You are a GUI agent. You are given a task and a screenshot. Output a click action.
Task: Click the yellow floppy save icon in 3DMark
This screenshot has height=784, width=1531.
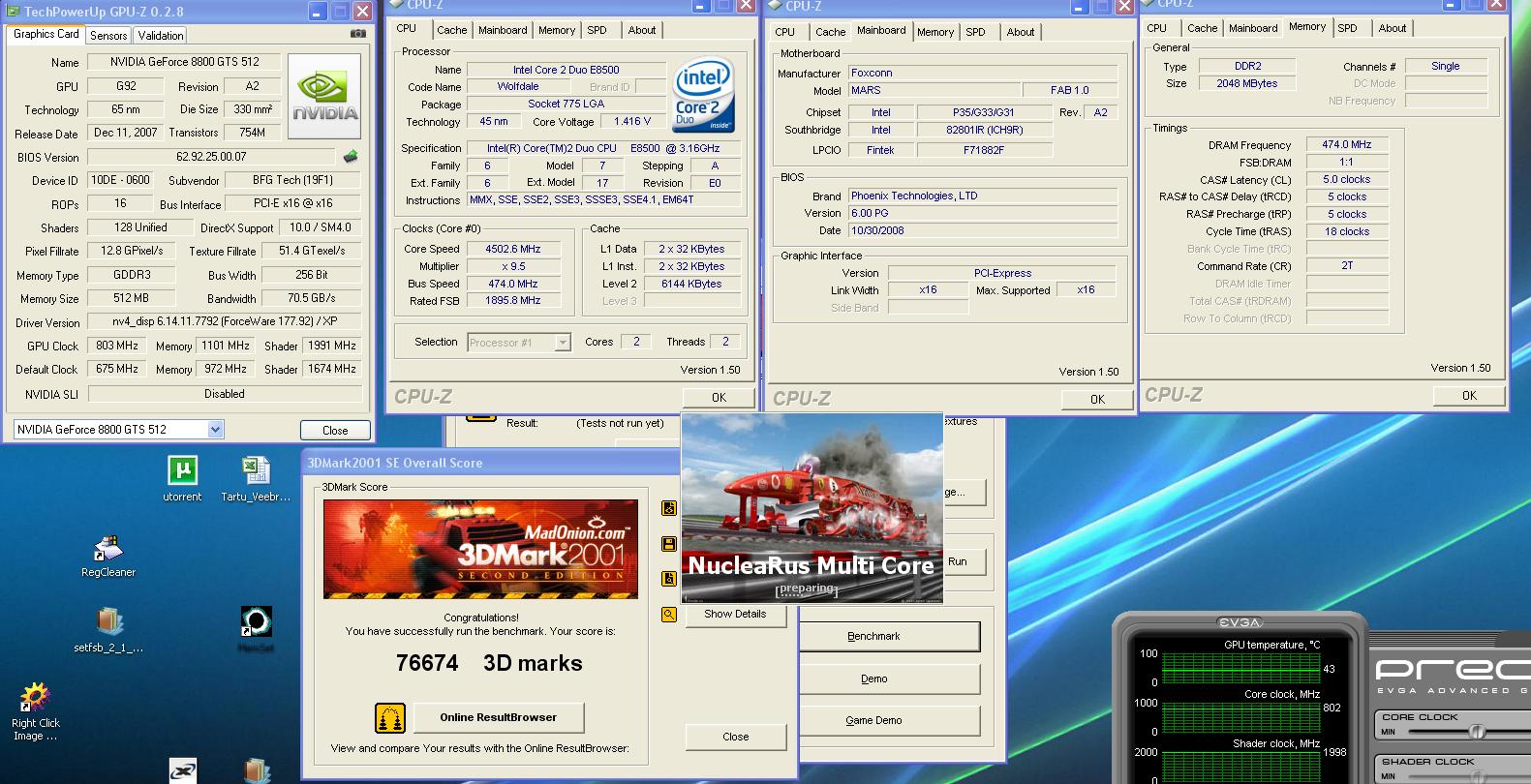(668, 544)
